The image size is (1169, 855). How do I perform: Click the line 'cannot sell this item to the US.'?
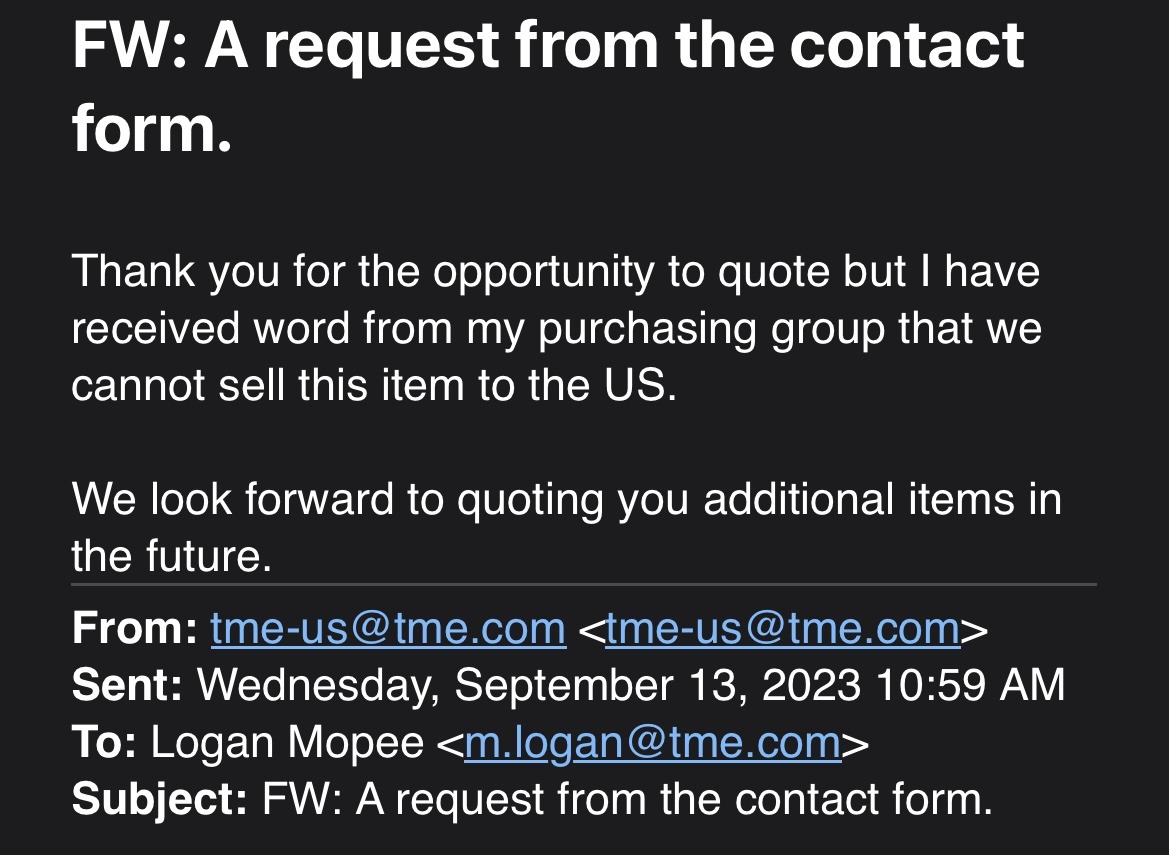tap(374, 385)
